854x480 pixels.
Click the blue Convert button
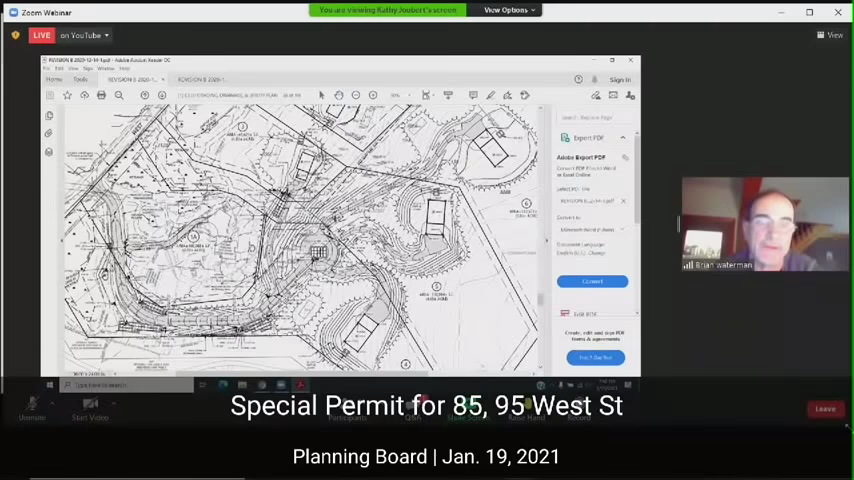[x=592, y=281]
